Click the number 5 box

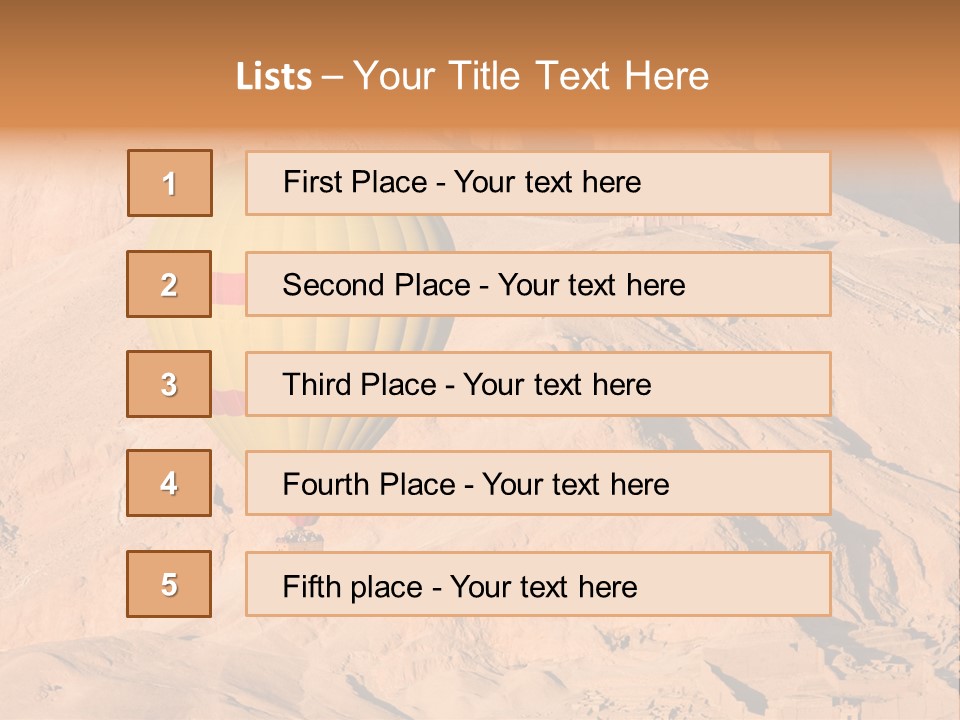pyautogui.click(x=169, y=584)
